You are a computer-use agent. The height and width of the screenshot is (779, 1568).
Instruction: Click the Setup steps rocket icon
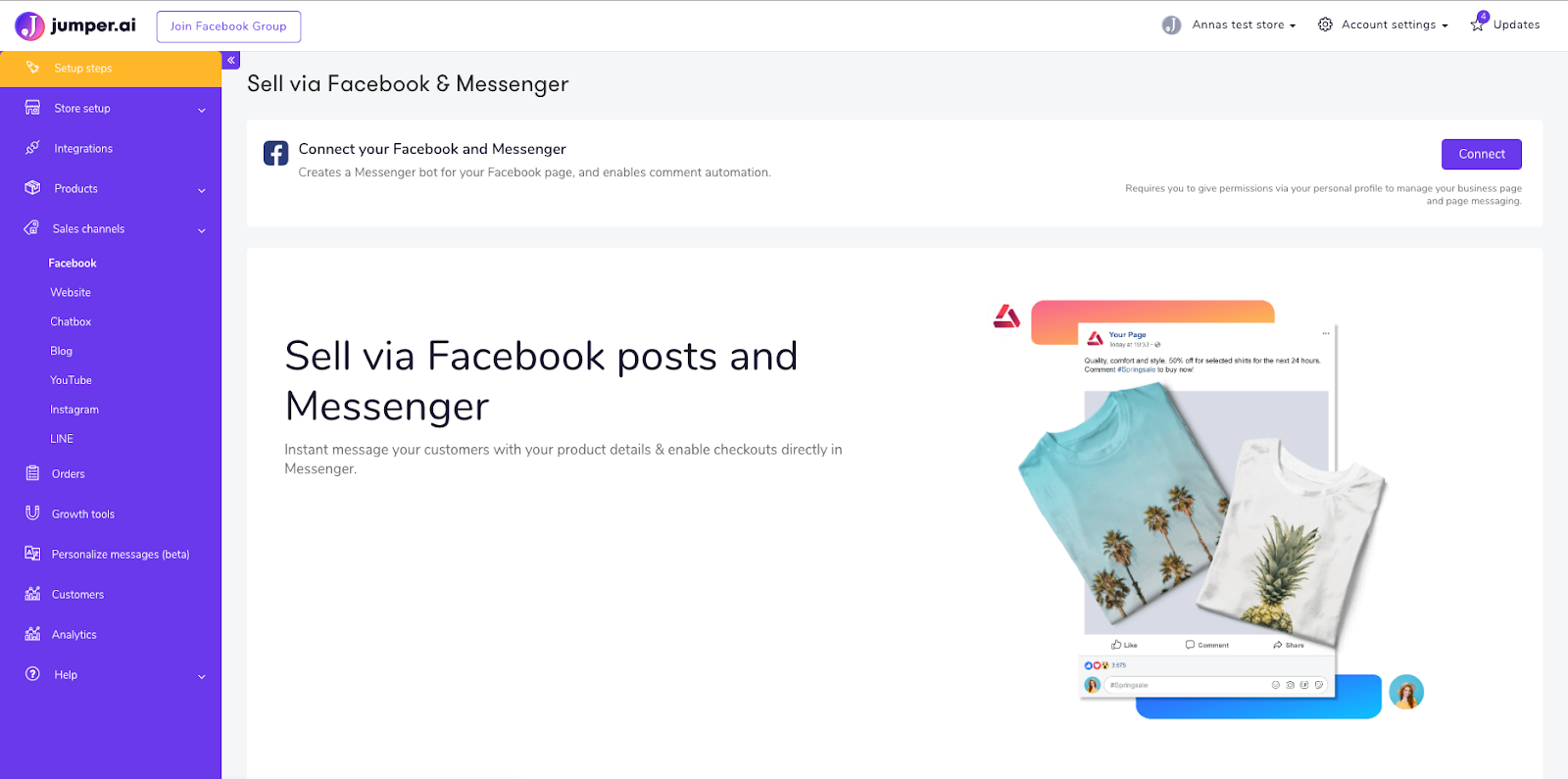coord(32,68)
